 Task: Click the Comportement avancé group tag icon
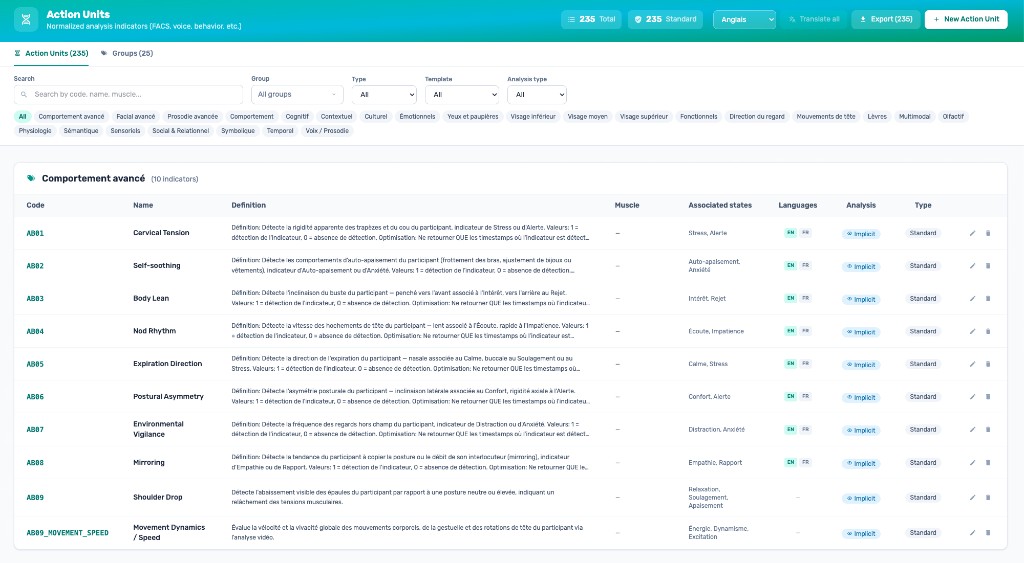[x=31, y=178]
